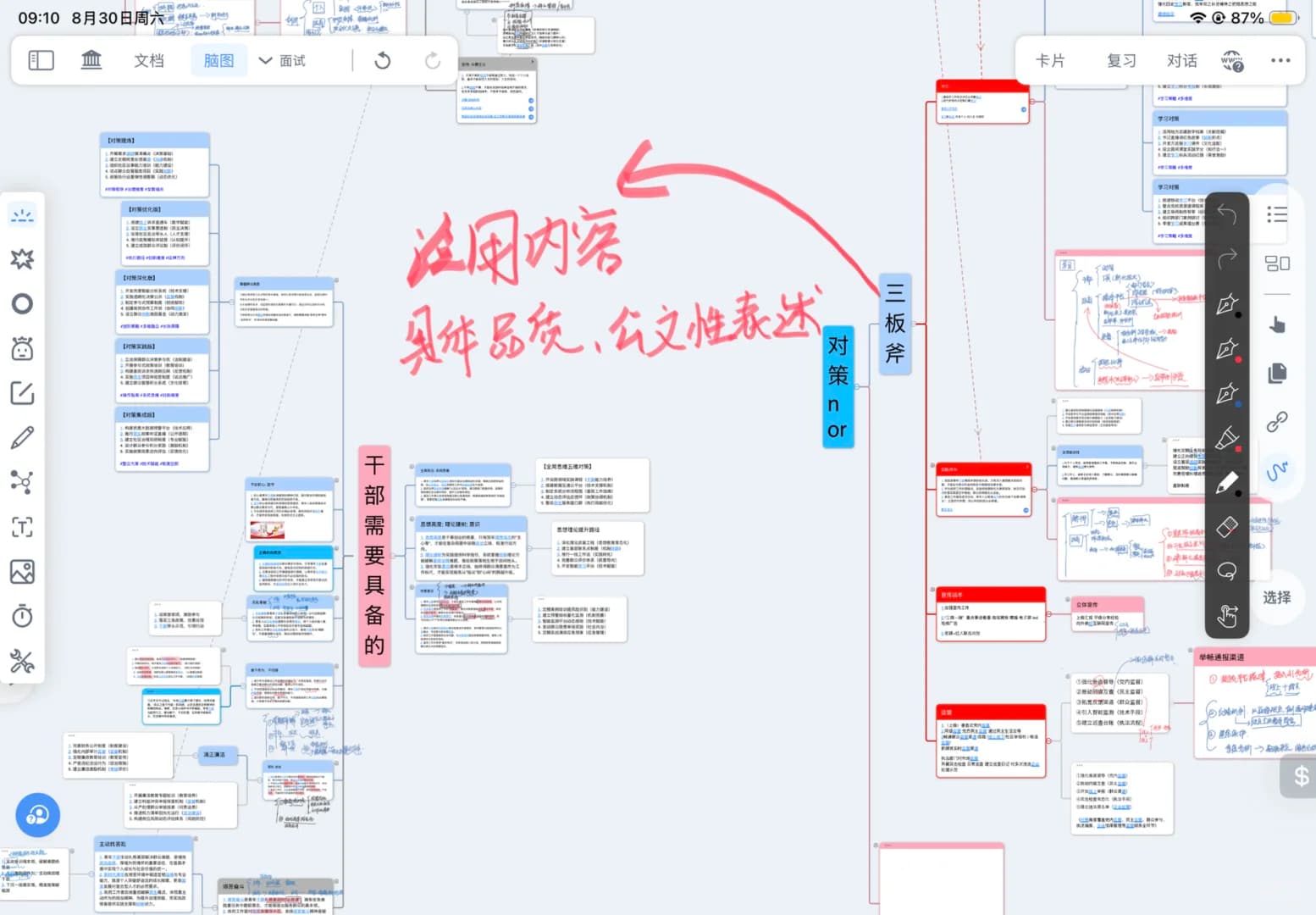The height and width of the screenshot is (915, 1316).
Task: Switch to the 文档 tab
Action: 149,60
